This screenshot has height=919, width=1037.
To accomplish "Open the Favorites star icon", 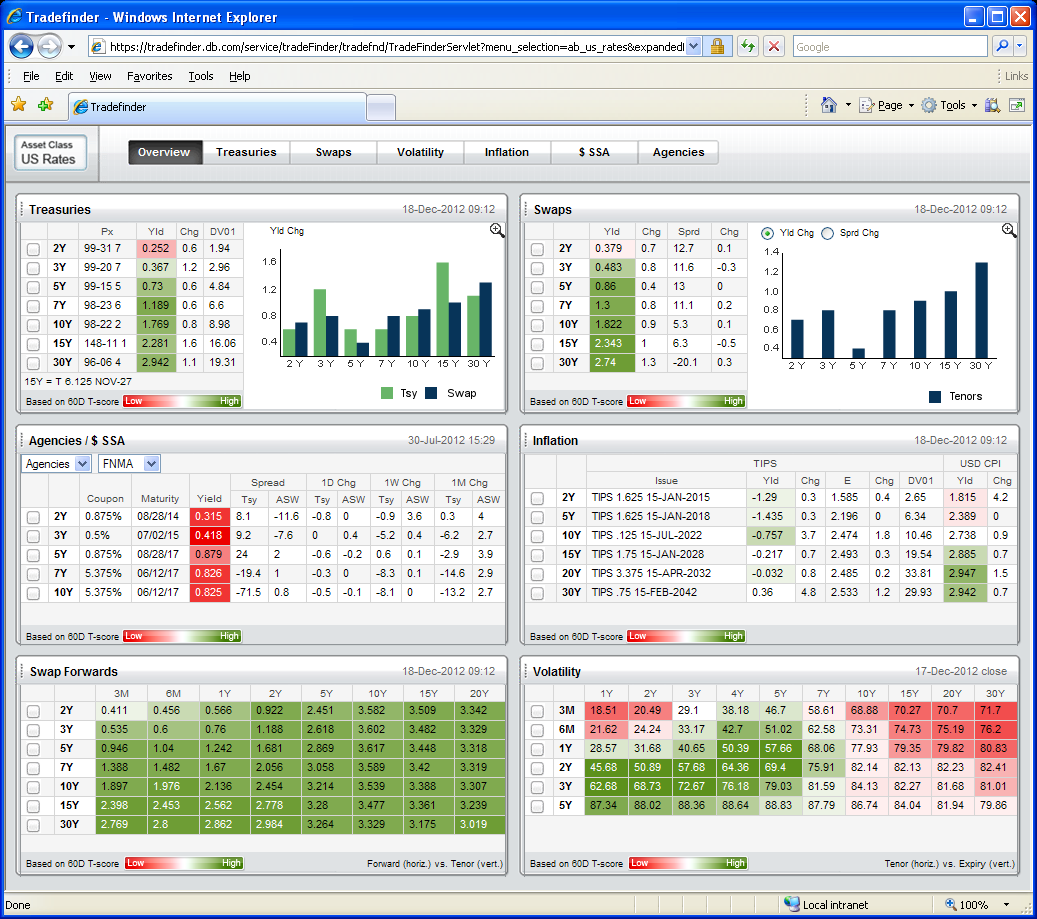I will [x=19, y=105].
